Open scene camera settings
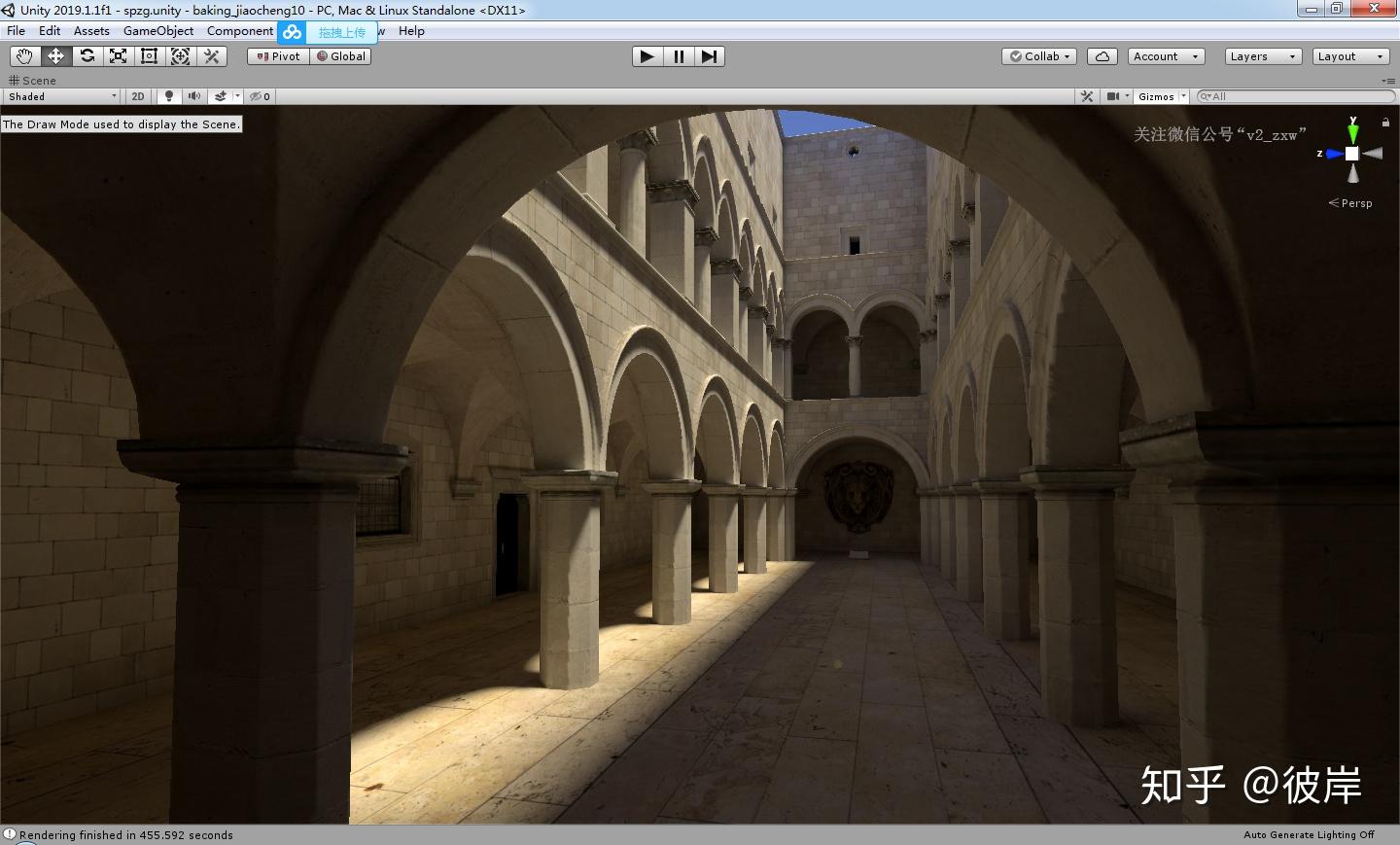 tap(1113, 96)
